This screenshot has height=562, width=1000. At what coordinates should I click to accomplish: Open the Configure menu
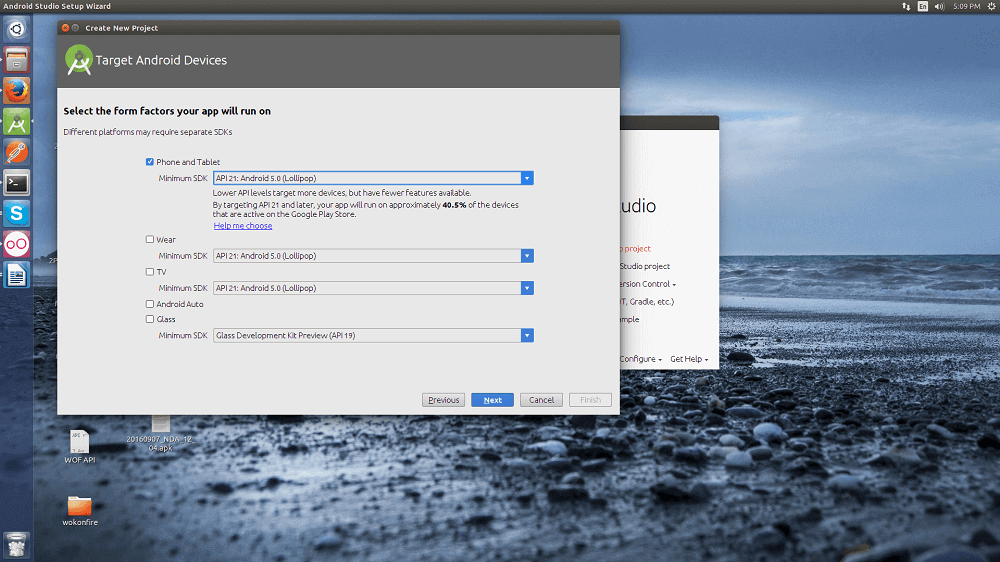[x=639, y=359]
